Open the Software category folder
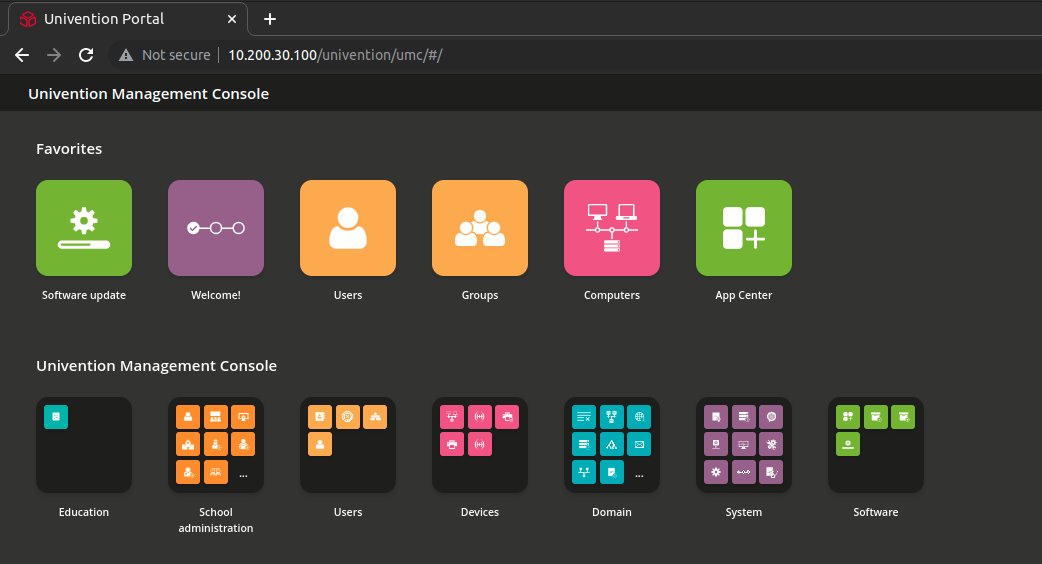Screen dimensions: 1042x564 (876, 445)
